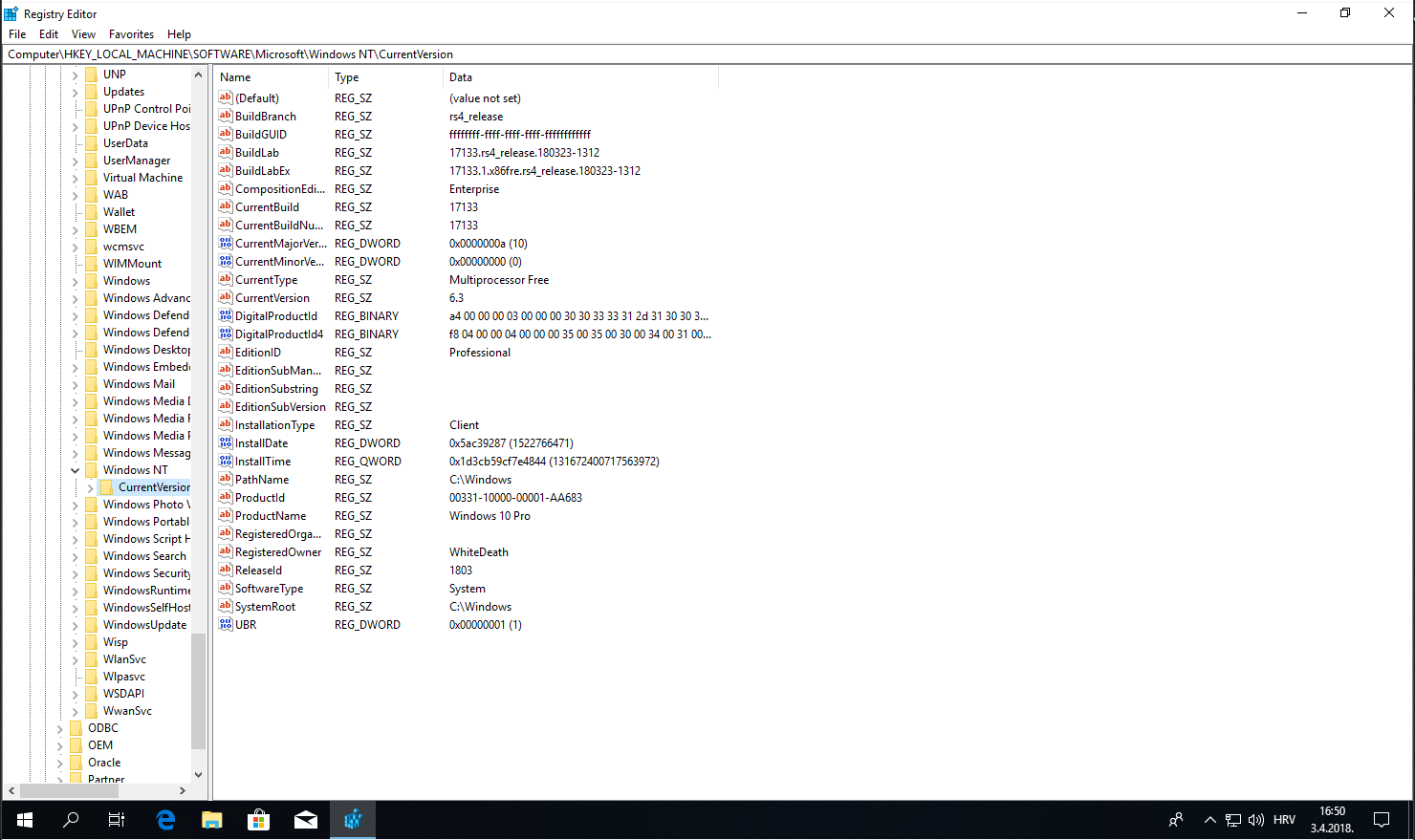Click the Data column header
This screenshot has height=840, width=1415.
coord(580,77)
